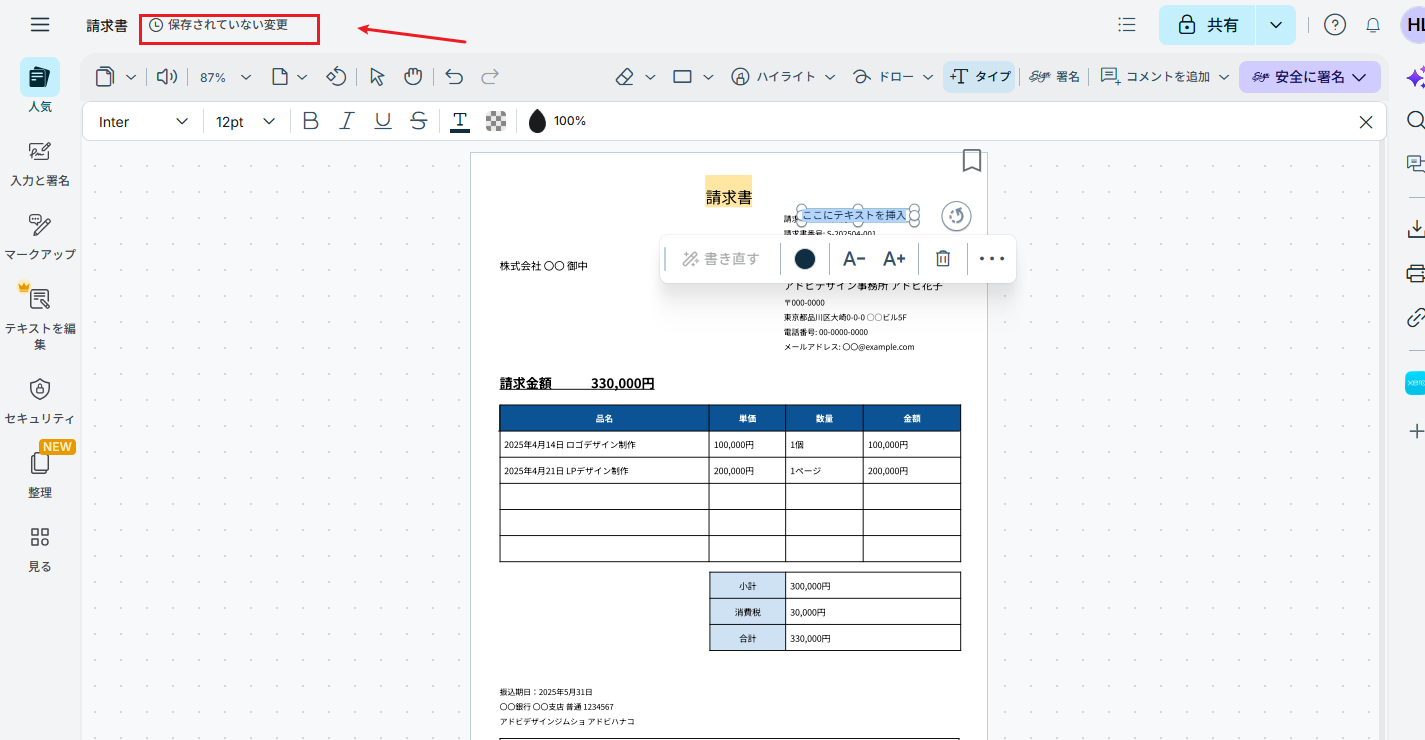Open the hamburger main menu
This screenshot has height=740, width=1425.
tap(40, 25)
